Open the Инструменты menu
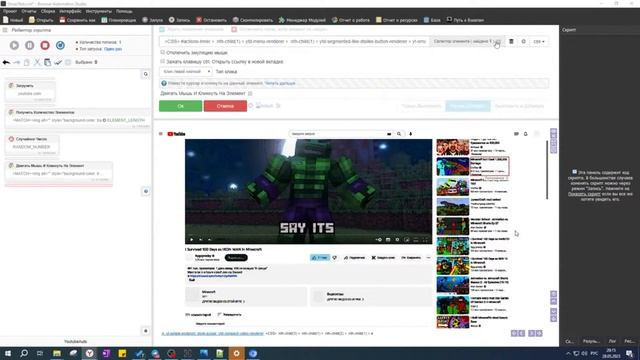Image resolution: width=640 pixels, height=360 pixels. [x=98, y=11]
